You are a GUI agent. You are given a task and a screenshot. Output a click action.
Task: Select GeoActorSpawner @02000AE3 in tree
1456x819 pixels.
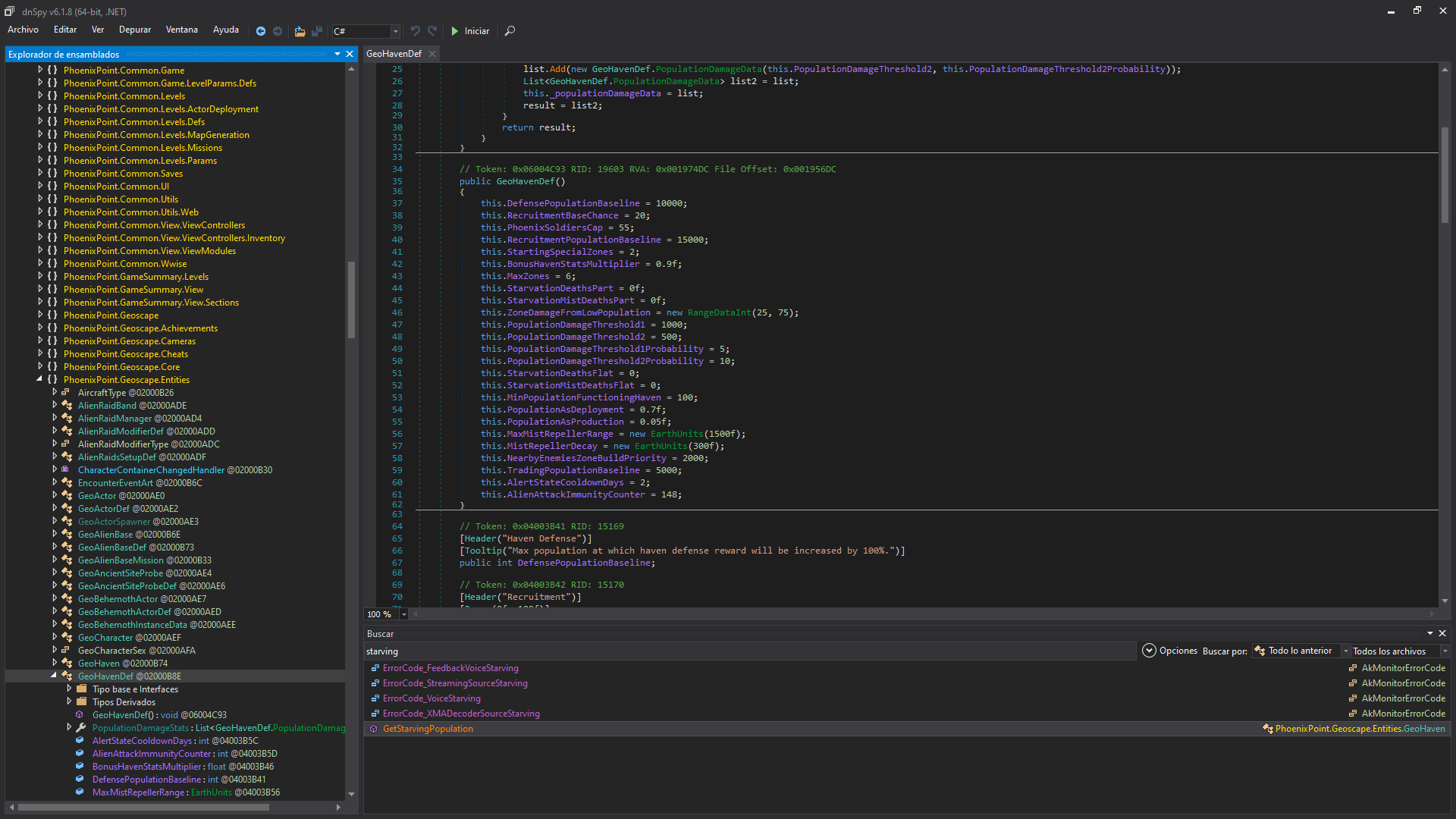pyautogui.click(x=138, y=522)
